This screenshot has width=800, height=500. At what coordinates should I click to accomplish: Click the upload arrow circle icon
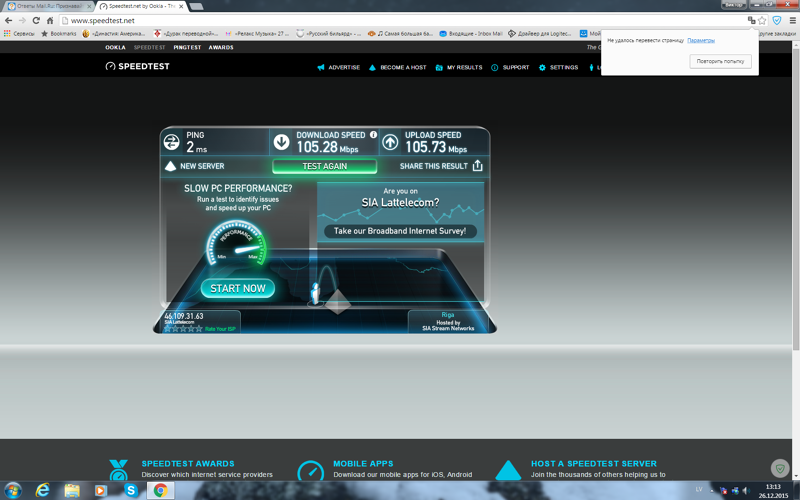pos(390,142)
